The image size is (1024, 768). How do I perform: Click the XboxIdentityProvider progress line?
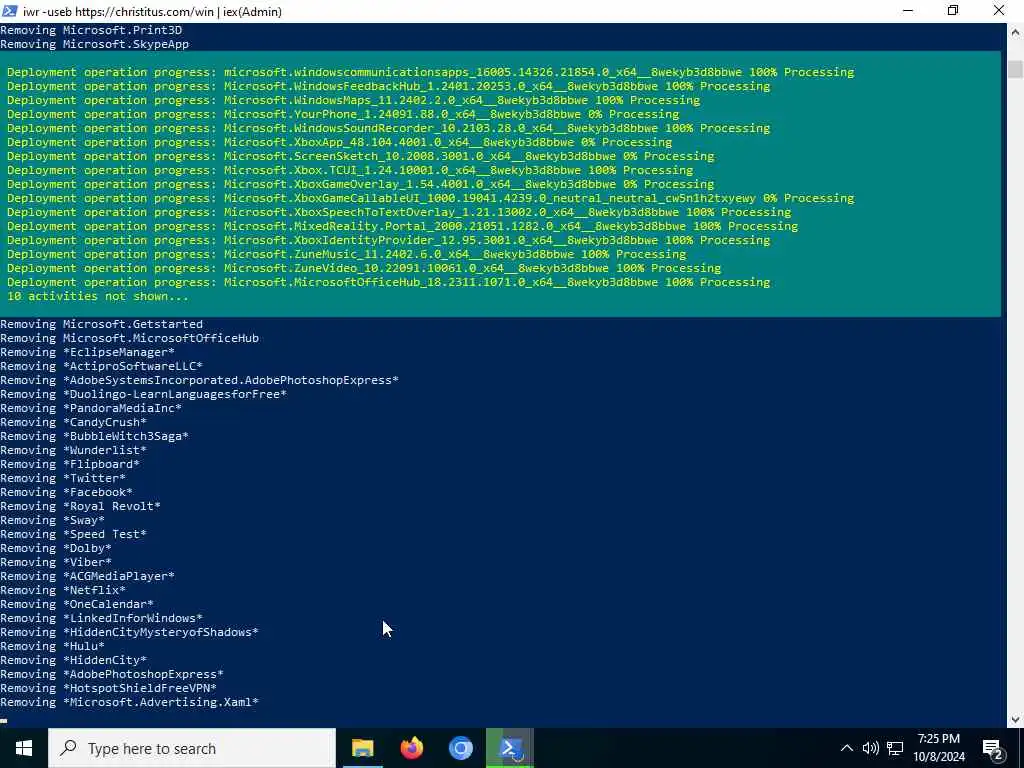pyautogui.click(x=389, y=240)
